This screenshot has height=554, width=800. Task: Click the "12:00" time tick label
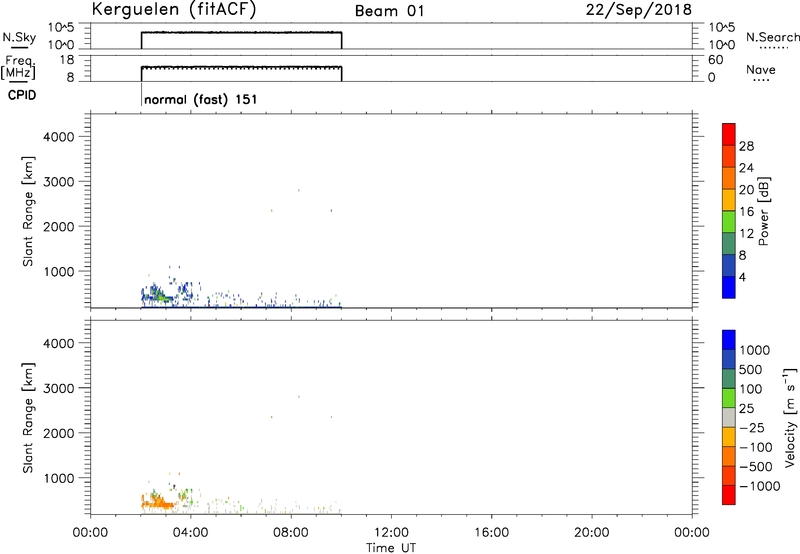391,533
